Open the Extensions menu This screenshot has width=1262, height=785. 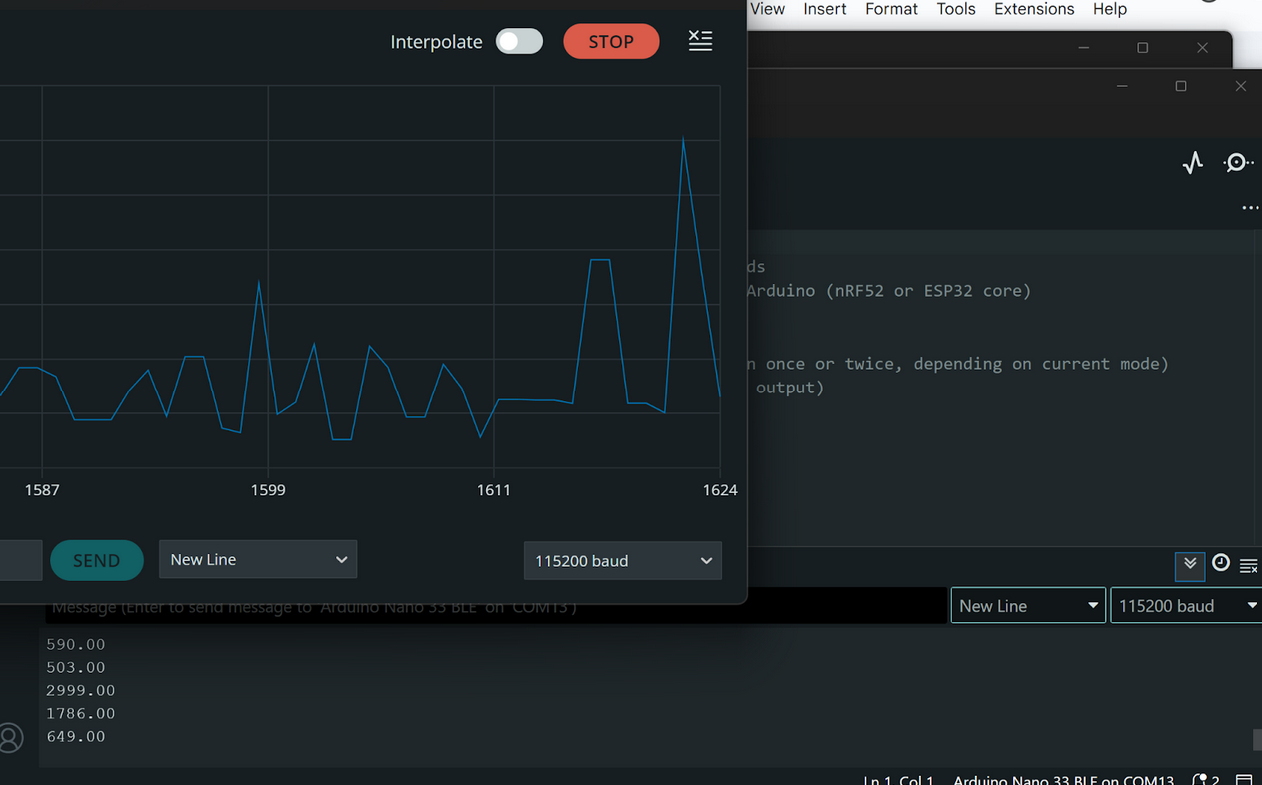coord(1034,9)
